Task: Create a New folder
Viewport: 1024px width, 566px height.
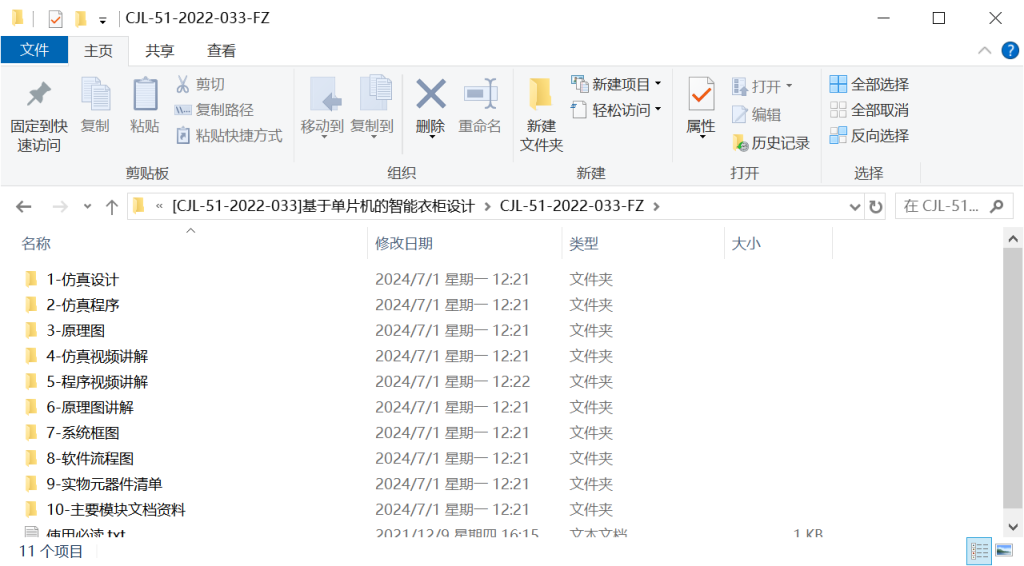Action: coord(541,116)
